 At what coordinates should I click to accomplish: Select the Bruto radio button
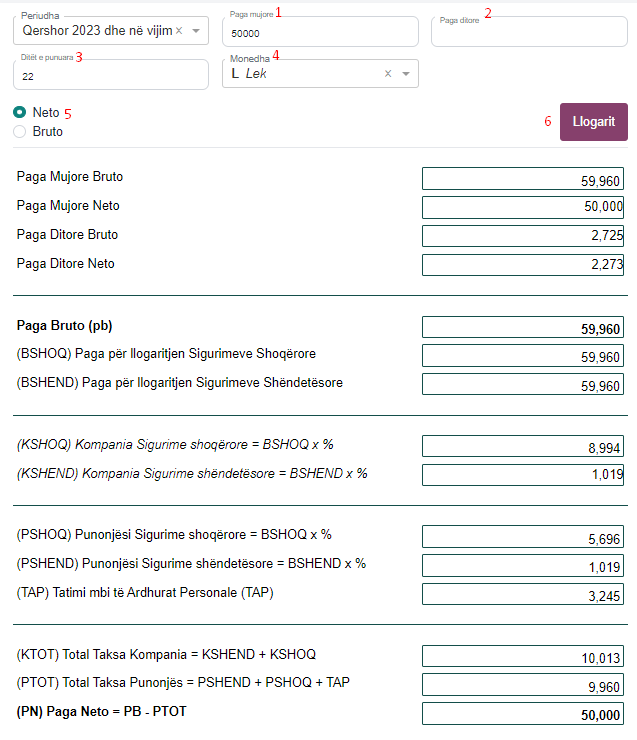(20, 131)
